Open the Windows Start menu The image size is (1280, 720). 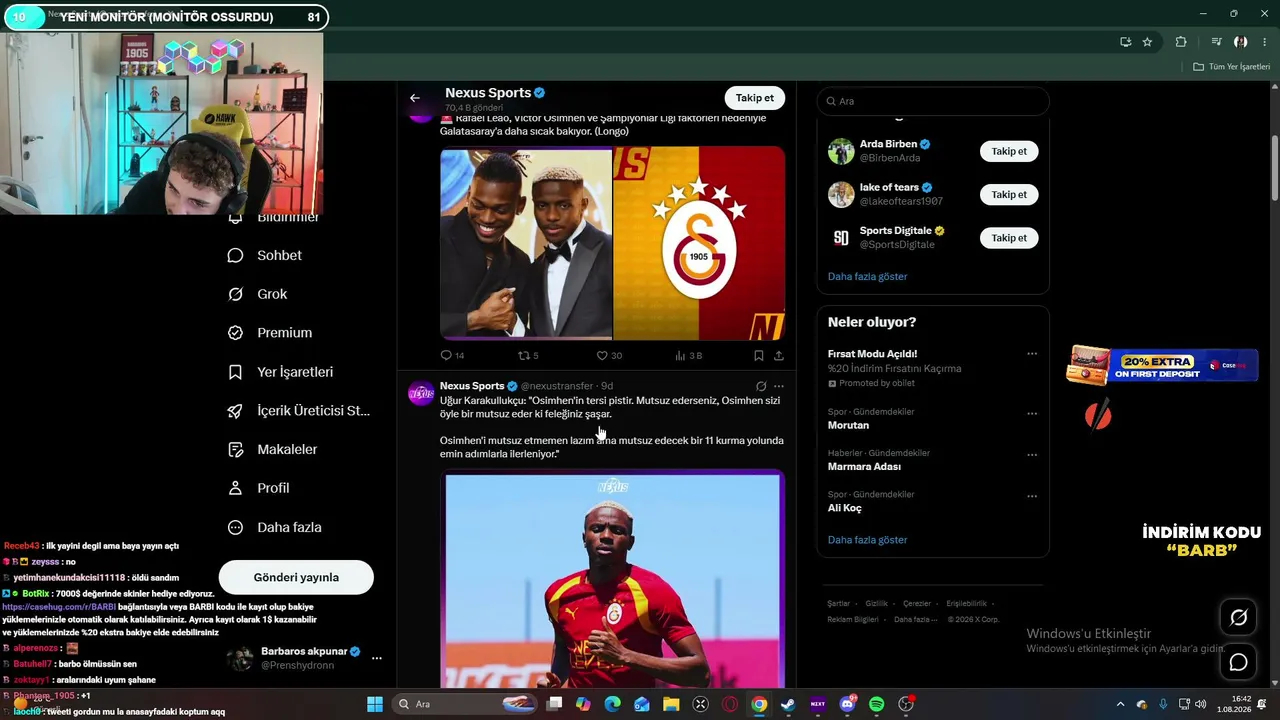click(375, 704)
